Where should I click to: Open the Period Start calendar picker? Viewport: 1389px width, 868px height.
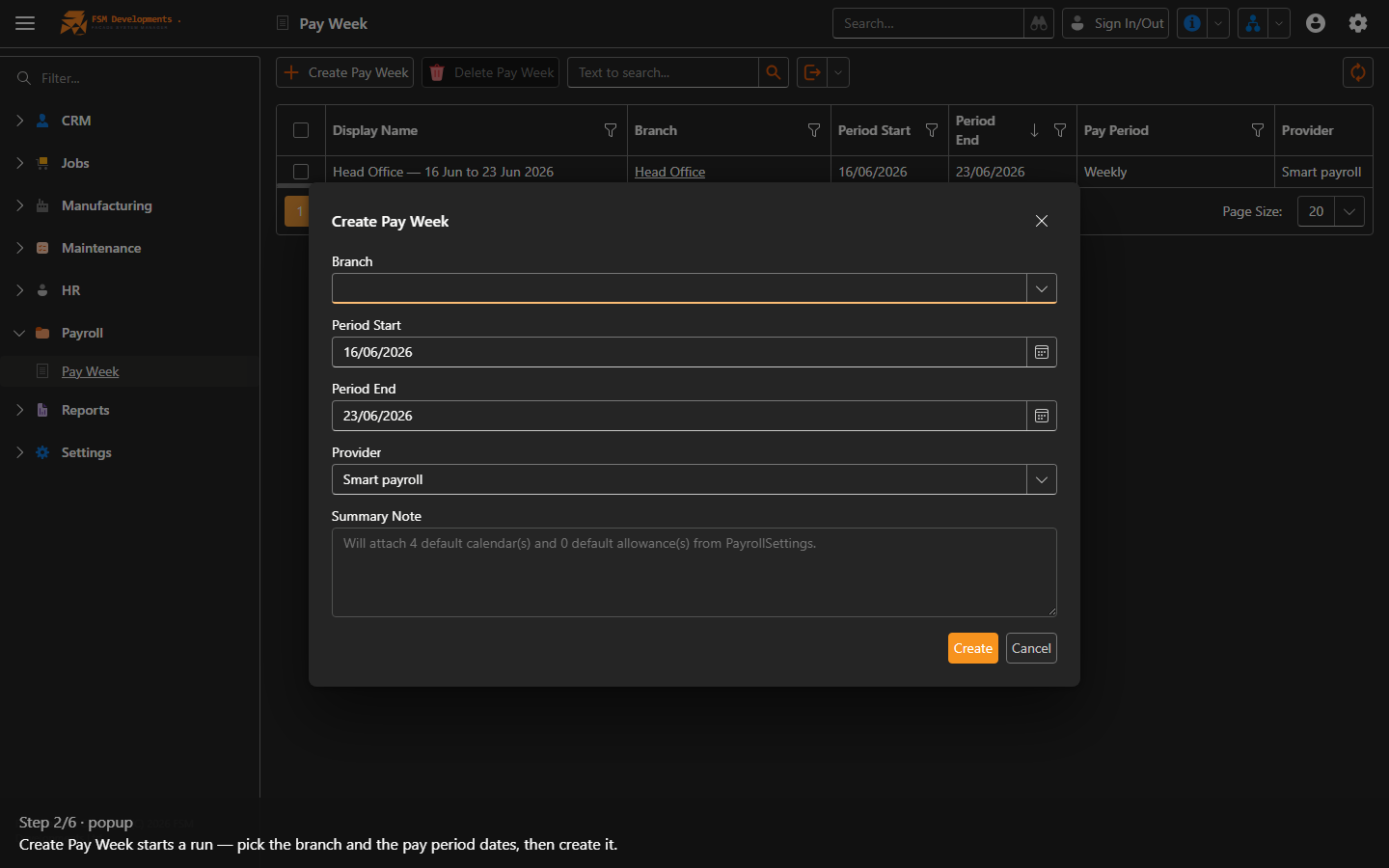click(1042, 352)
